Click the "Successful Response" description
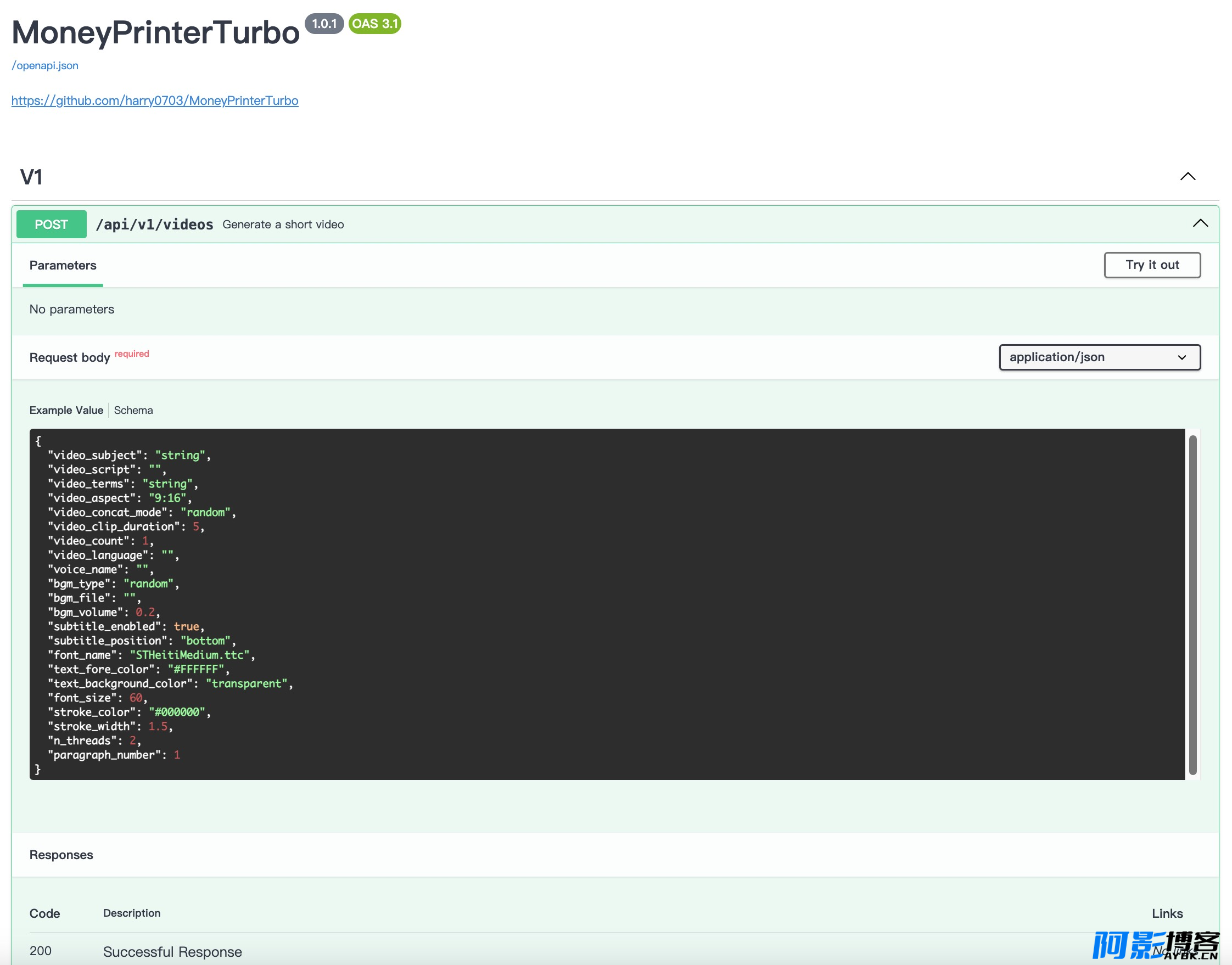Viewport: 1232px width, 965px height. (x=172, y=952)
